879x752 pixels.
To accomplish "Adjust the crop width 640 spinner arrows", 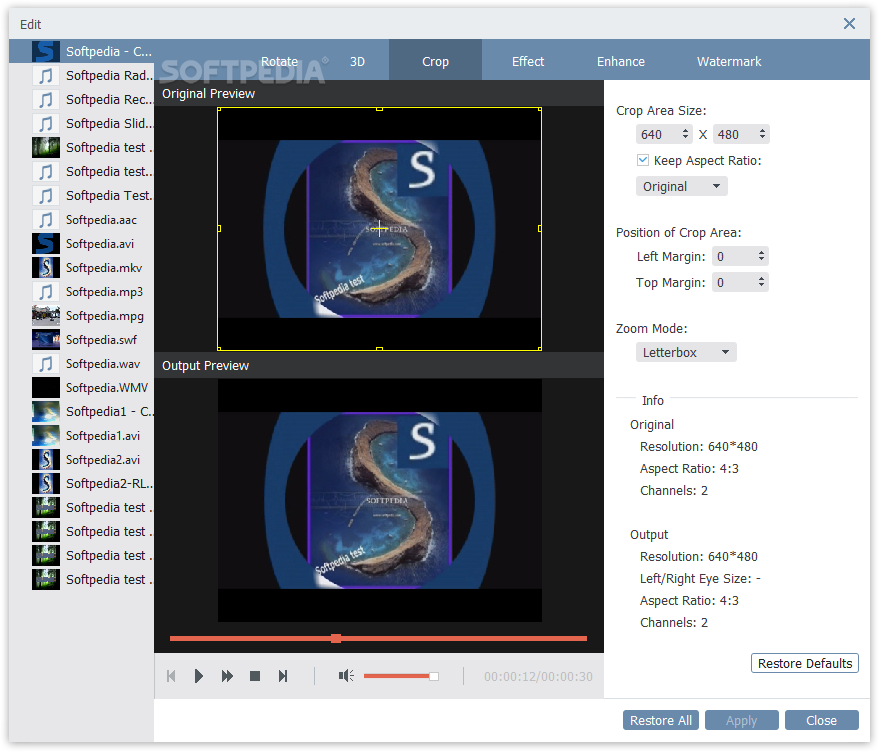I will click(685, 134).
